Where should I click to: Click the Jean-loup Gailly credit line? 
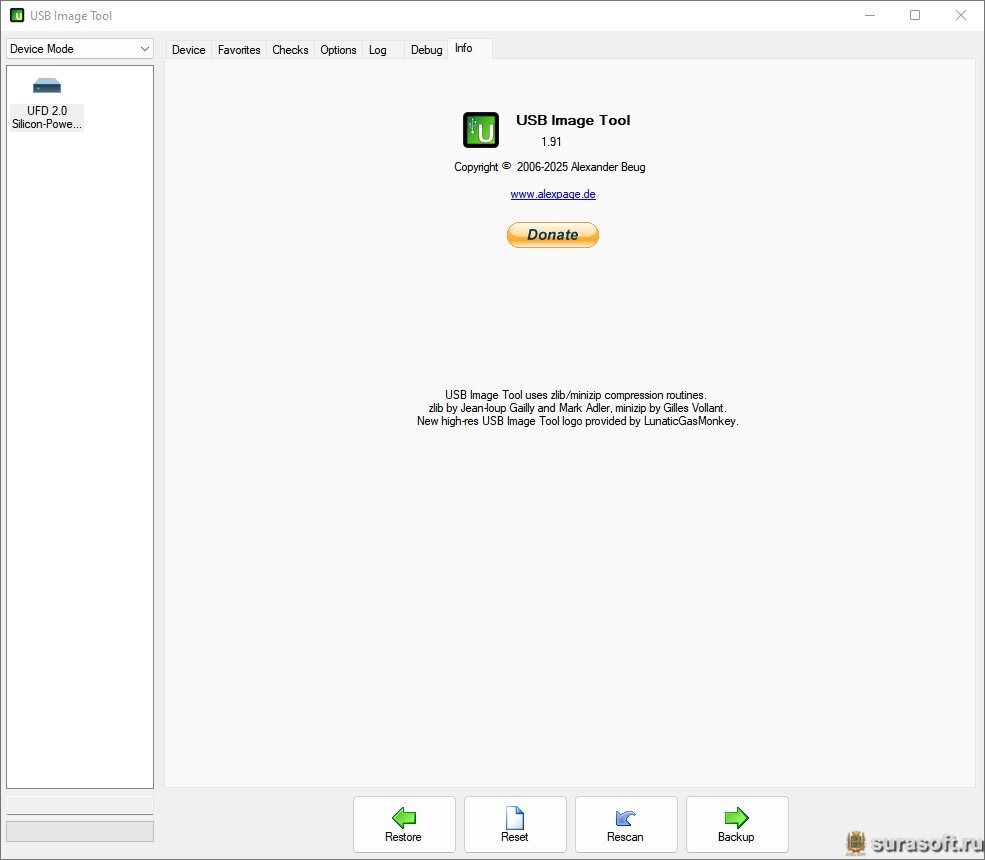577,408
